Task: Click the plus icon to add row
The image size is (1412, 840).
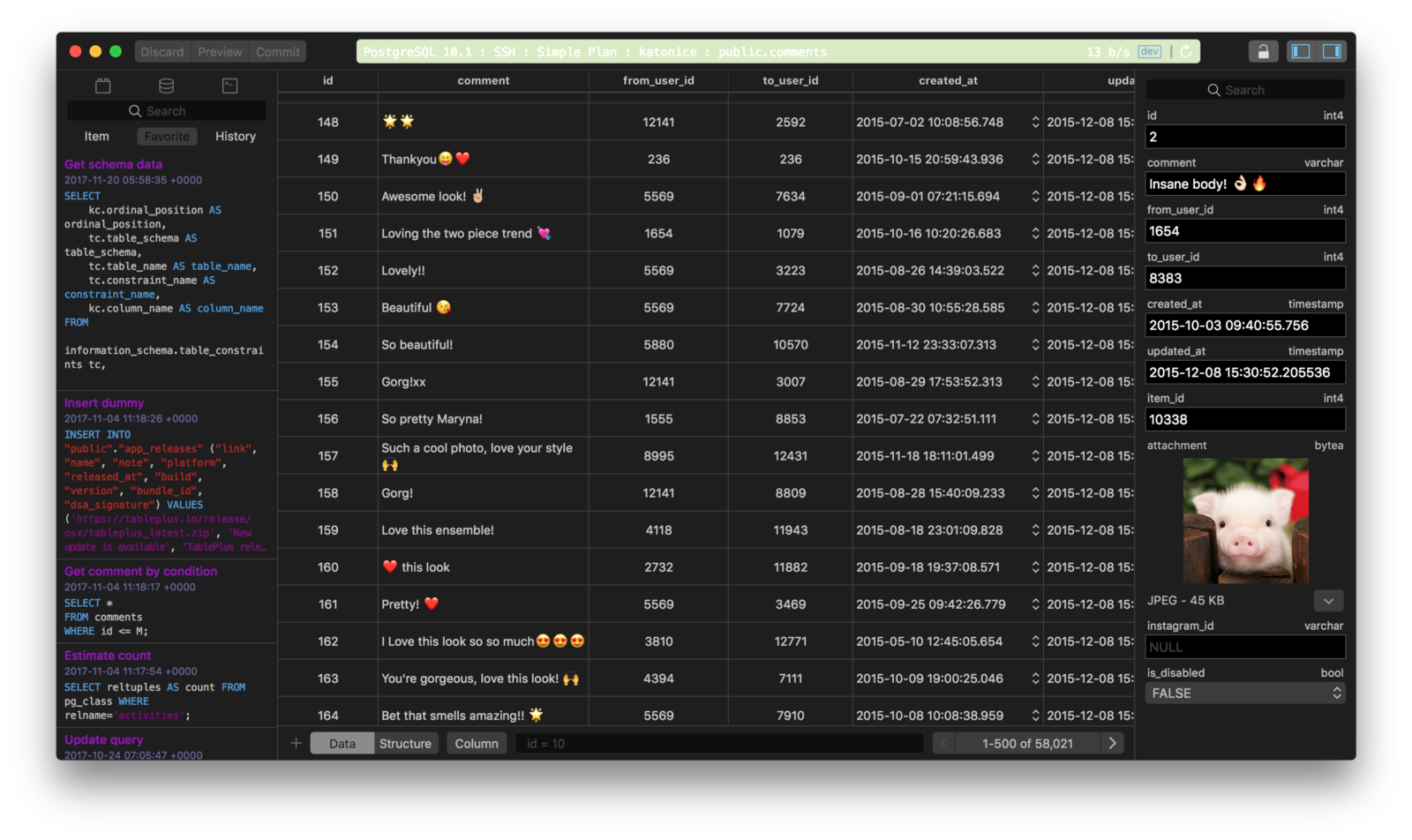Action: (297, 743)
